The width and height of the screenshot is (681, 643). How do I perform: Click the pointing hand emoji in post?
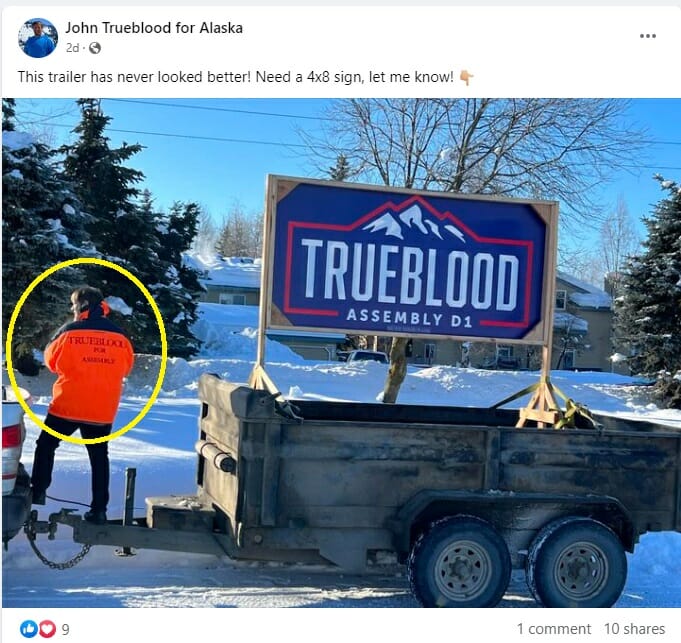coord(466,78)
